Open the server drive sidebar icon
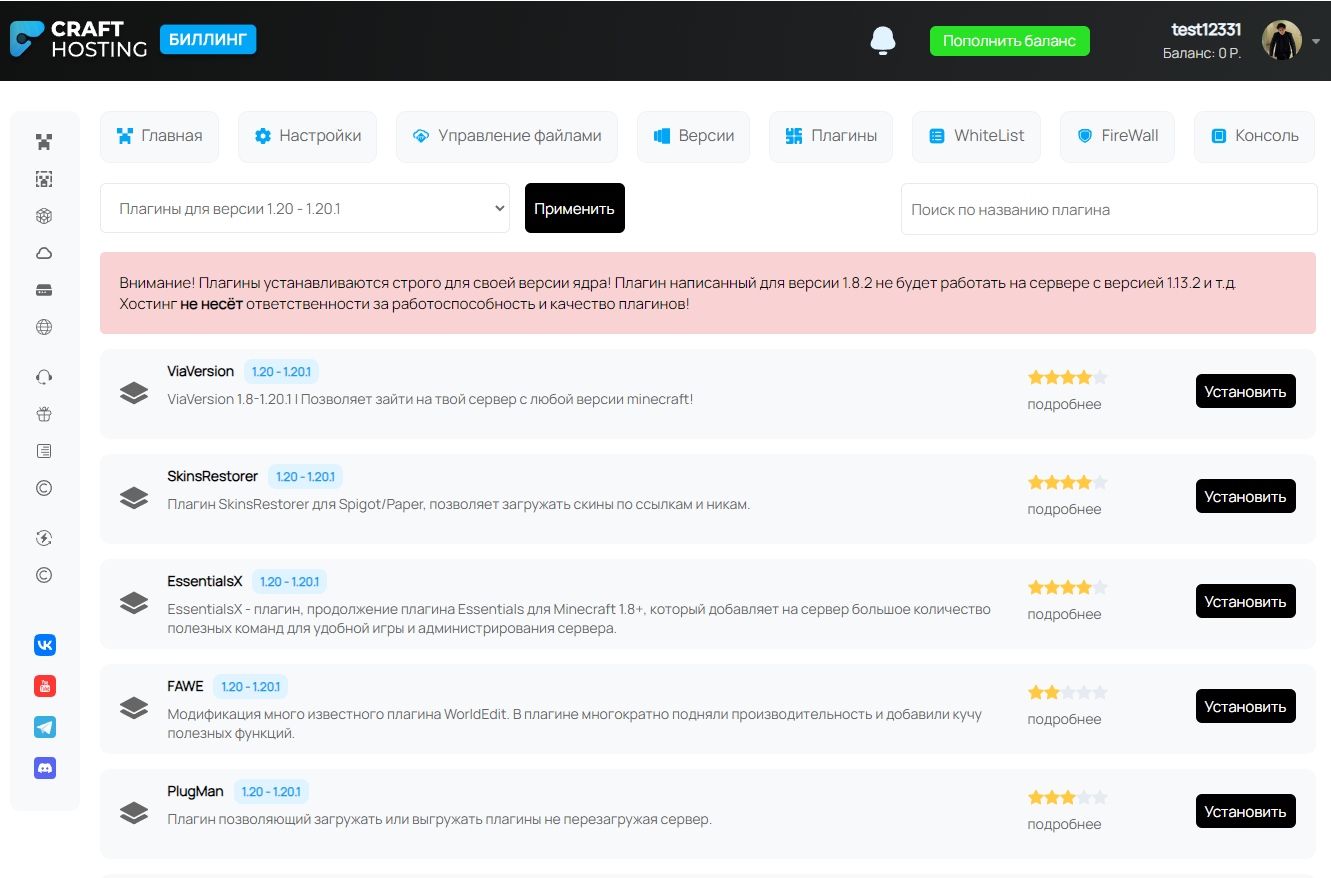The height and width of the screenshot is (878, 1331). pyautogui.click(x=44, y=290)
